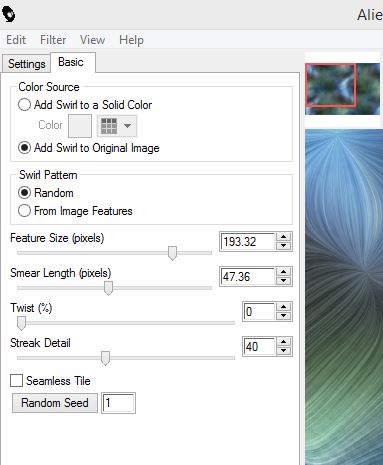Viewport: 383px width, 465px height.
Task: Click the Alien Skin application icon
Action: click(8, 14)
